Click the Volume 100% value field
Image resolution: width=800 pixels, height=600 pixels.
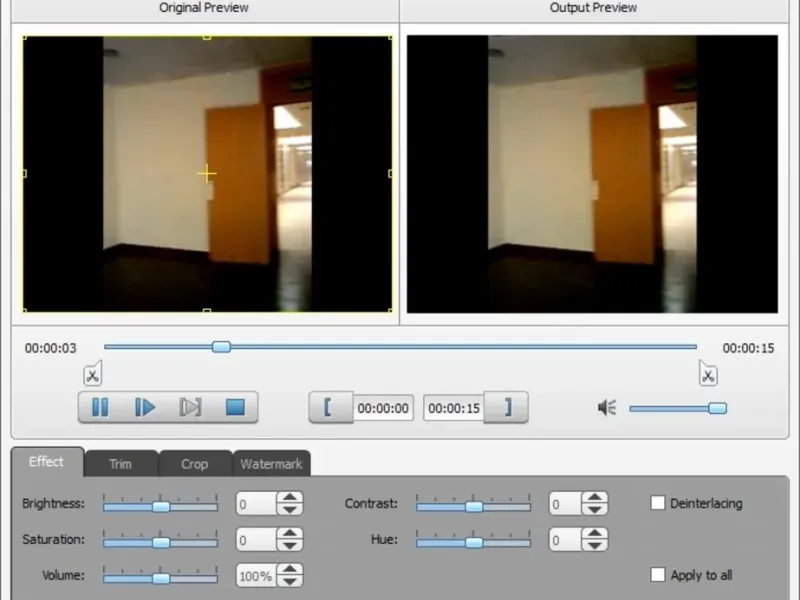tap(256, 576)
